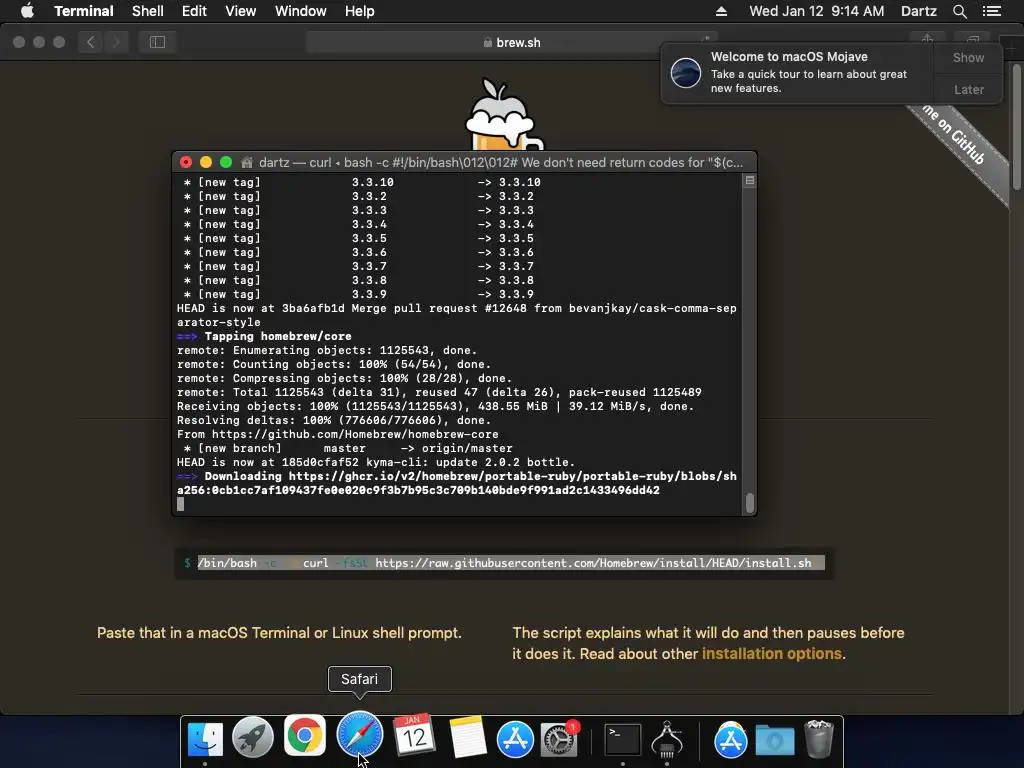Zoom Terminal window green button
The width and height of the screenshot is (1024, 768).
226,162
